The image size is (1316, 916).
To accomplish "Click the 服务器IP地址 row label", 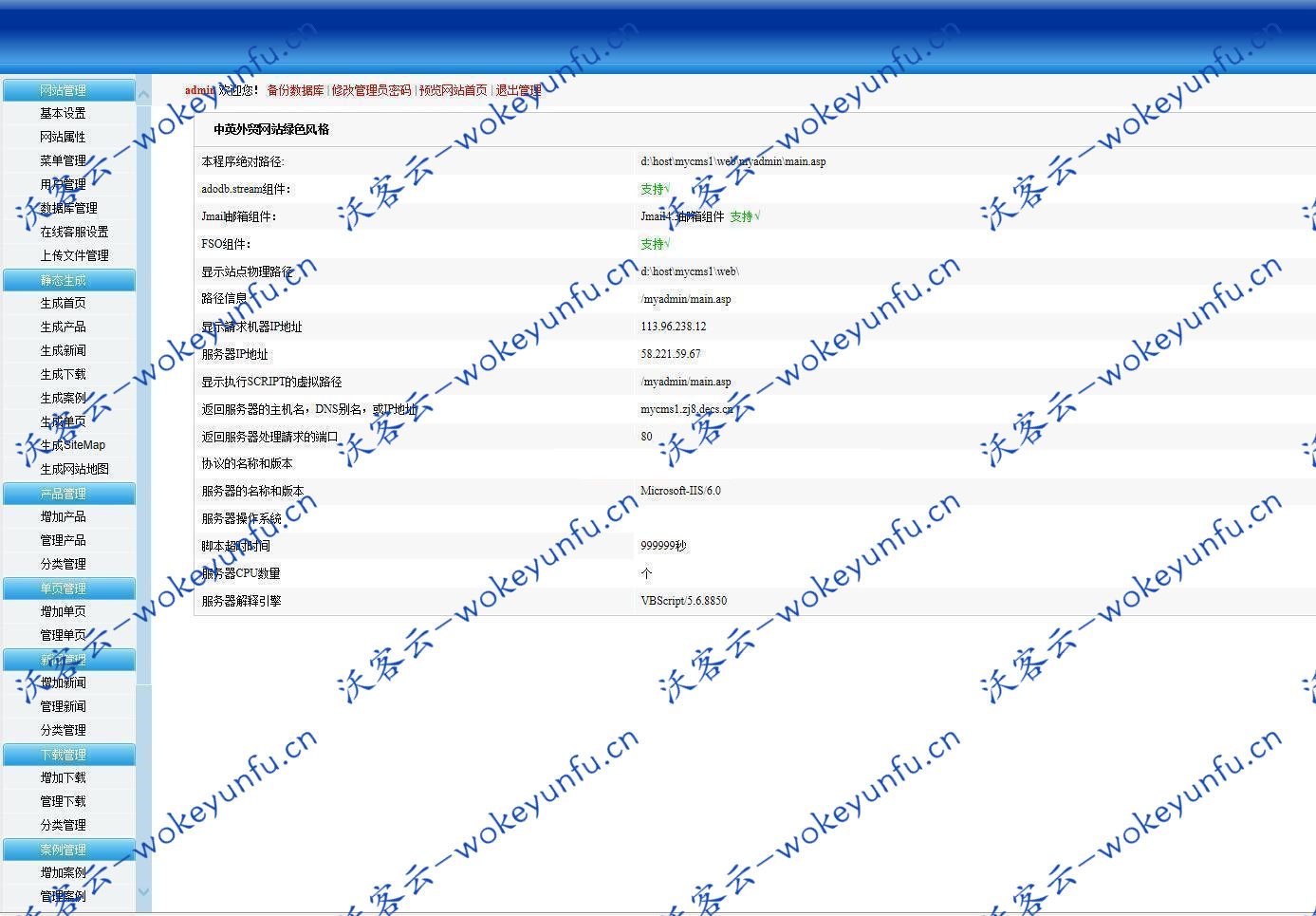I will point(234,354).
